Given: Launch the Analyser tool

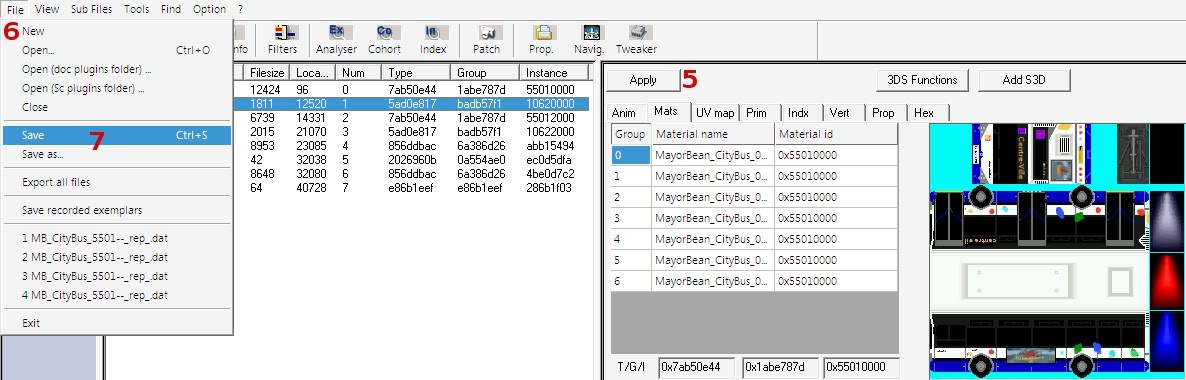Looking at the screenshot, I should point(336,39).
